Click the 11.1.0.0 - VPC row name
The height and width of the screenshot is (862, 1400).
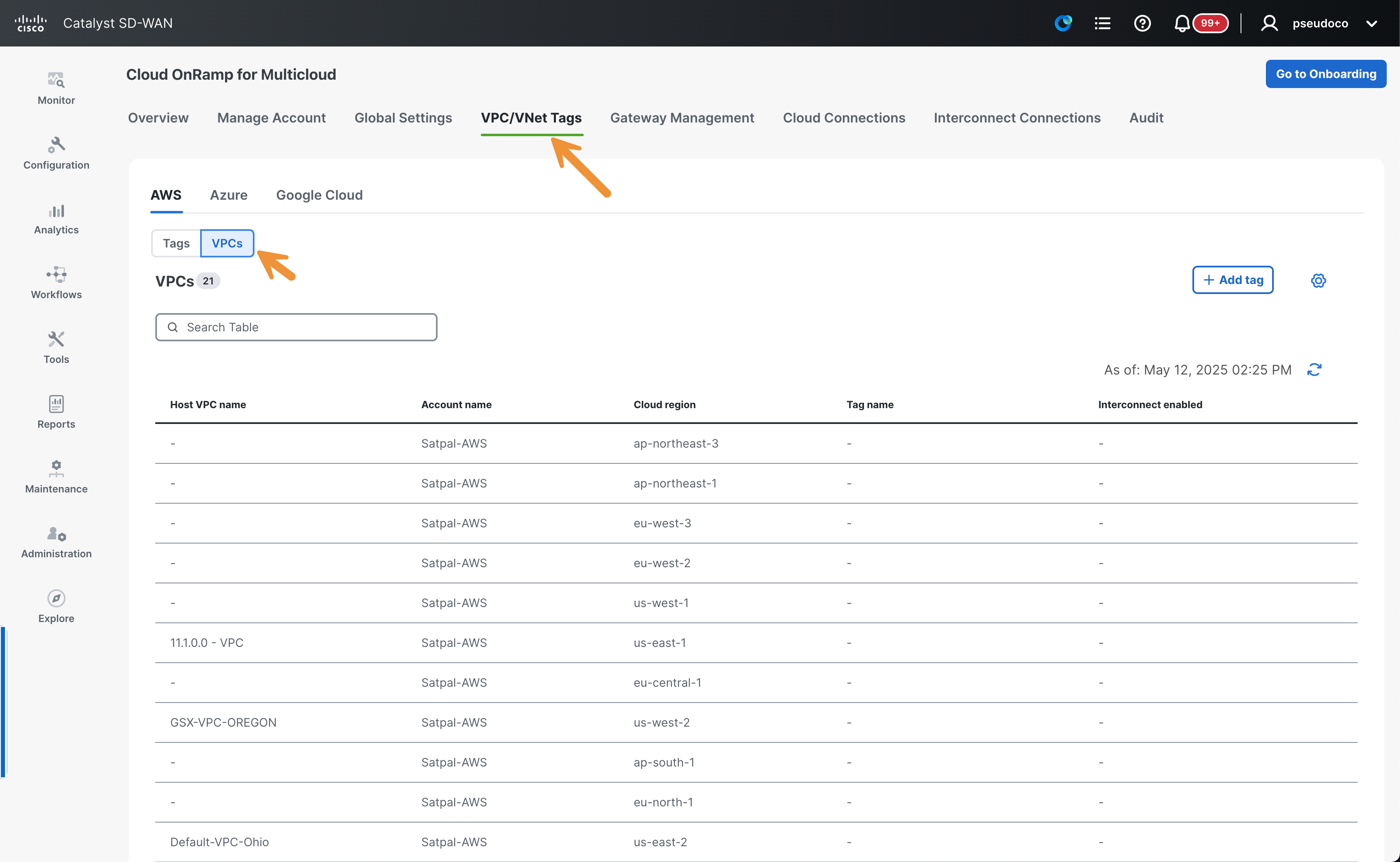point(206,642)
